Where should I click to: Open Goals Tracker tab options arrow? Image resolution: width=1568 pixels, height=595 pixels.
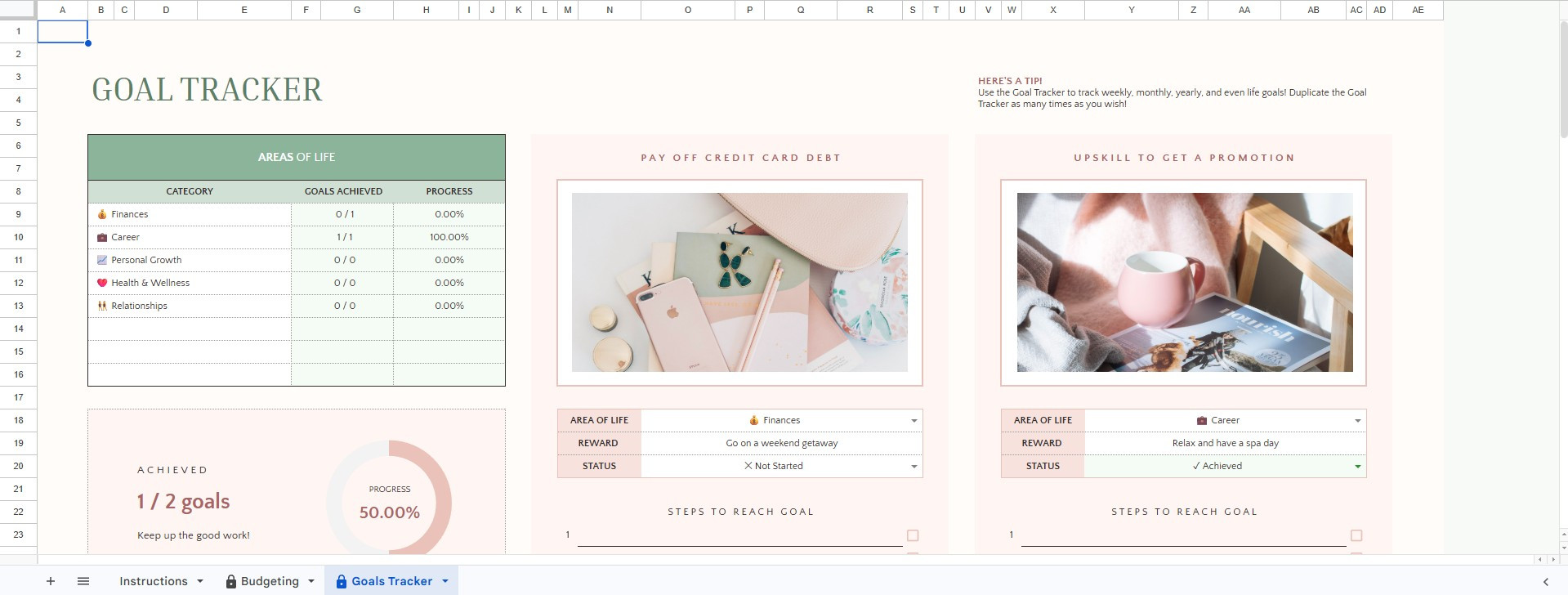click(x=445, y=581)
